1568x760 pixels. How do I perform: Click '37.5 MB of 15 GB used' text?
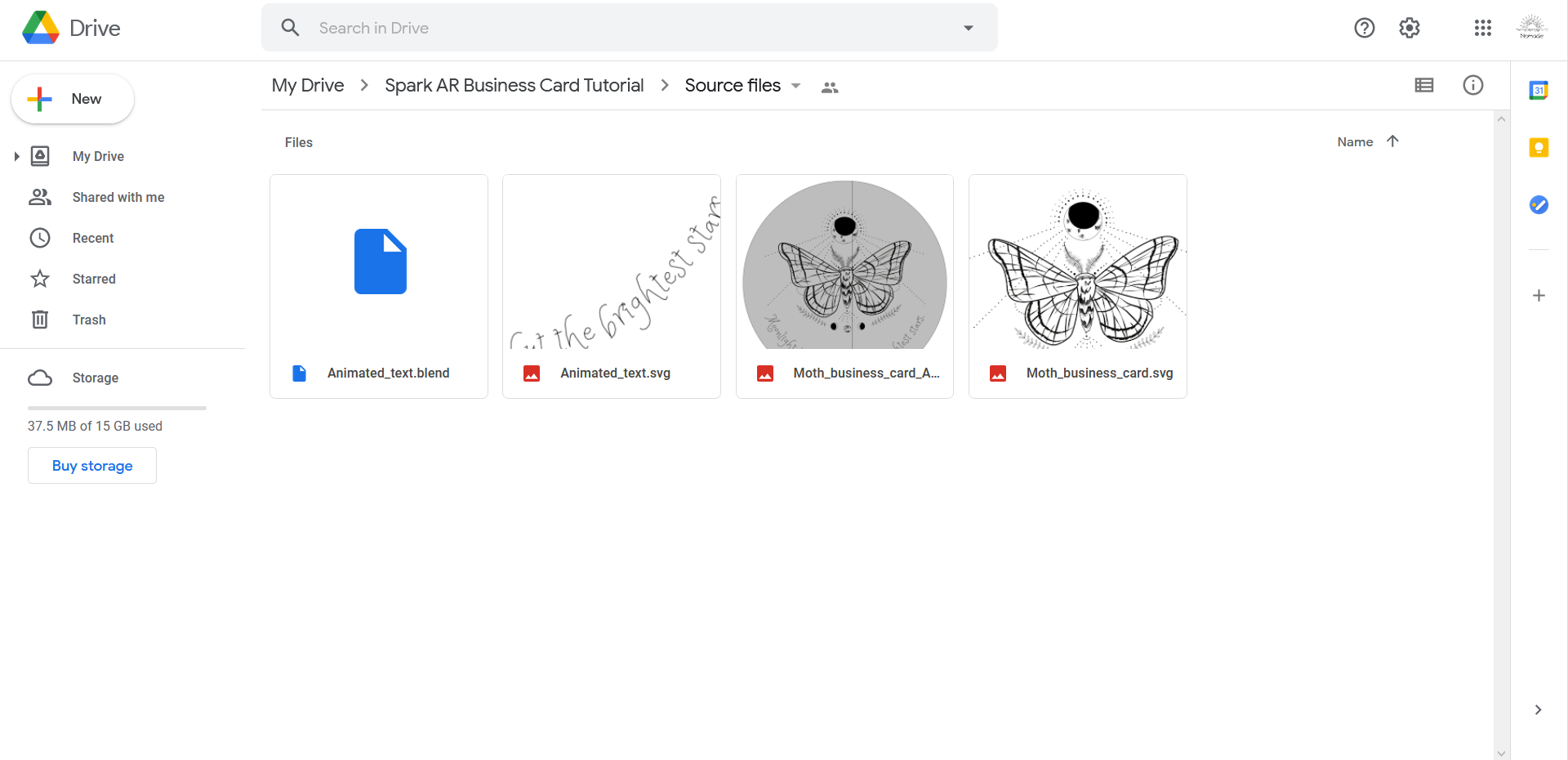(x=95, y=426)
